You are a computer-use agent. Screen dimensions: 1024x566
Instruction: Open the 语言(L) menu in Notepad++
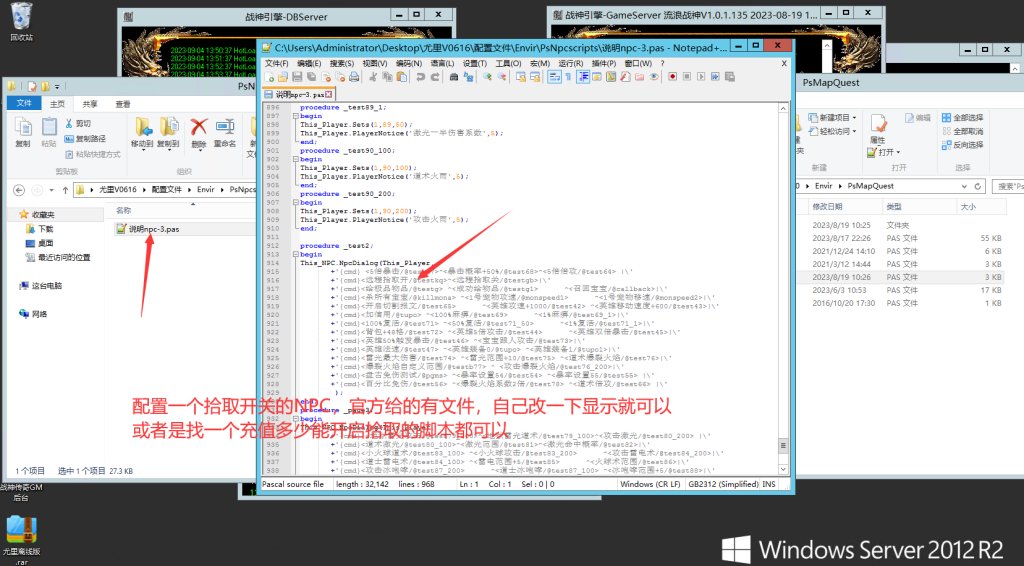point(442,63)
